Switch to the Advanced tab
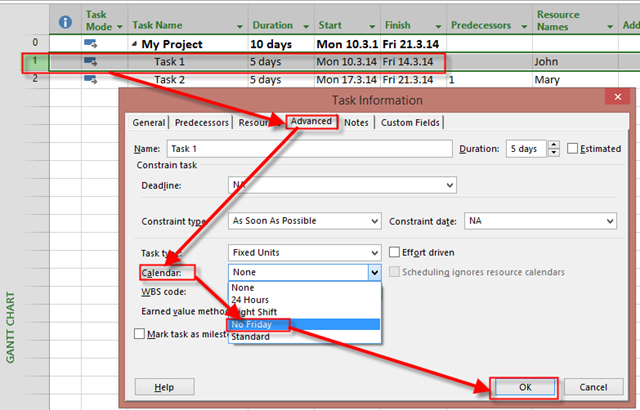The height and width of the screenshot is (410, 640). (310, 123)
